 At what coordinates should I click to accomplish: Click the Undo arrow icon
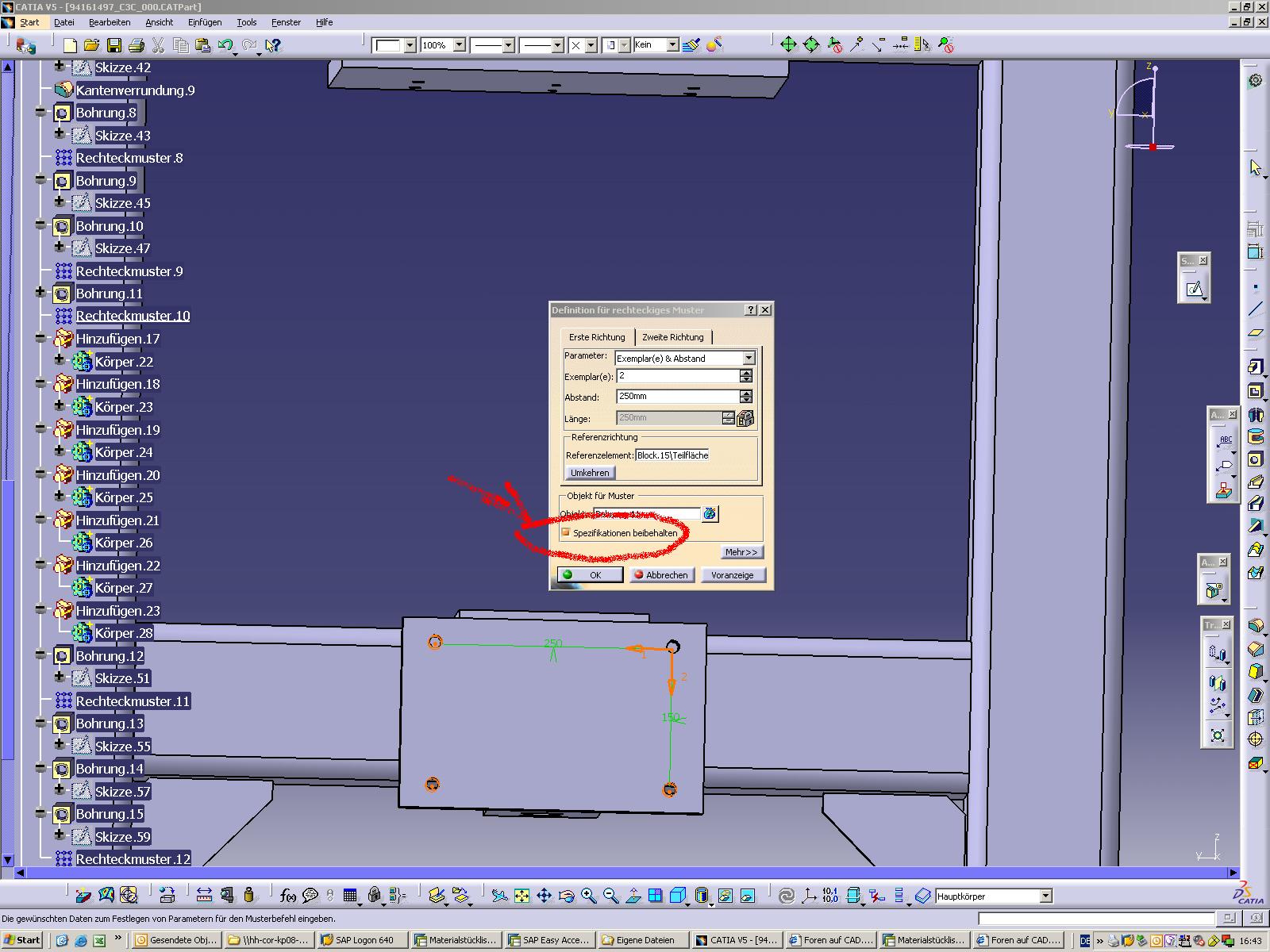coord(225,45)
